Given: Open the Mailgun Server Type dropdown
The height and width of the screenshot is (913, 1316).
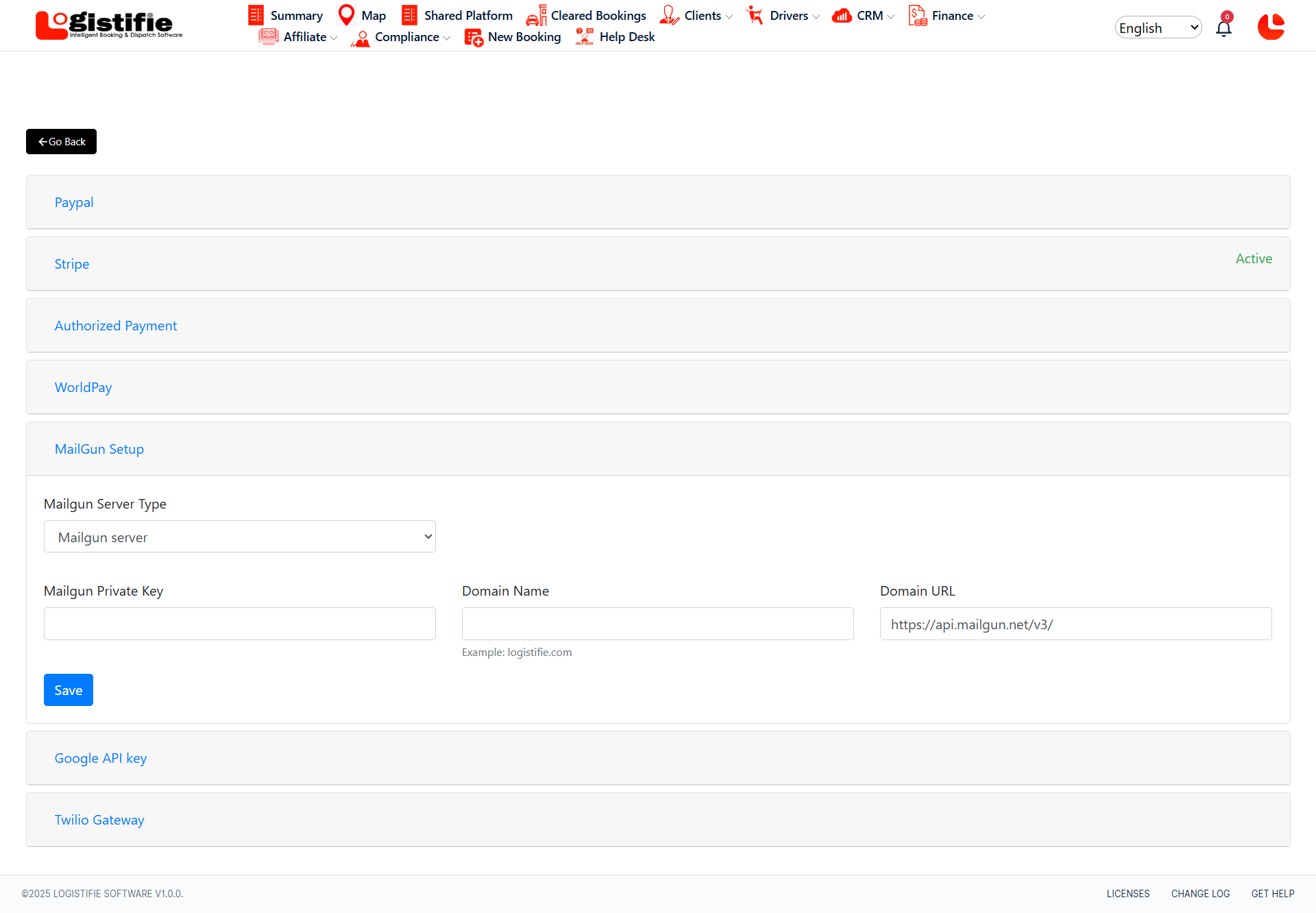Looking at the screenshot, I should click(239, 537).
